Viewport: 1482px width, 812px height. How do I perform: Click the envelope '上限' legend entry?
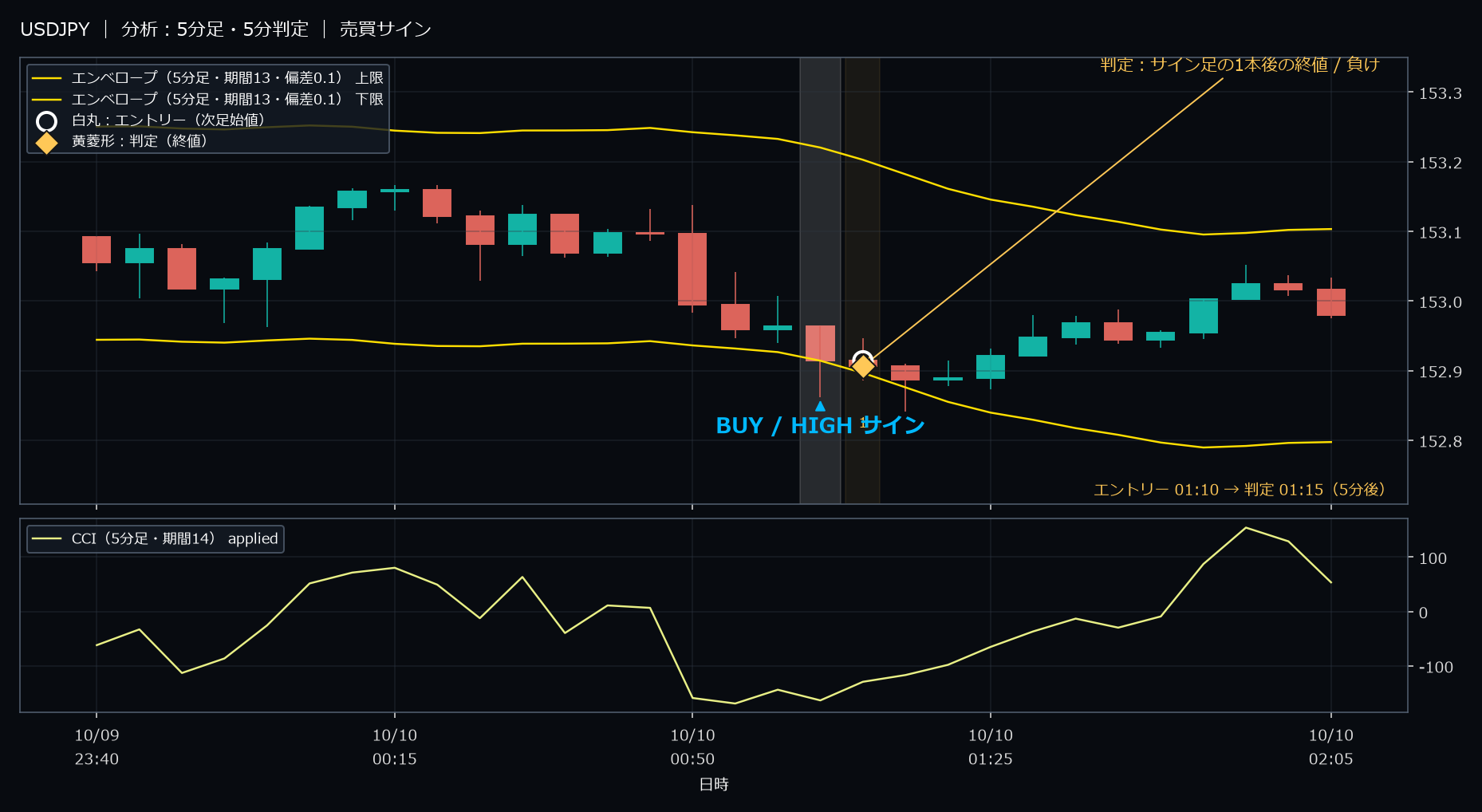pos(208,78)
